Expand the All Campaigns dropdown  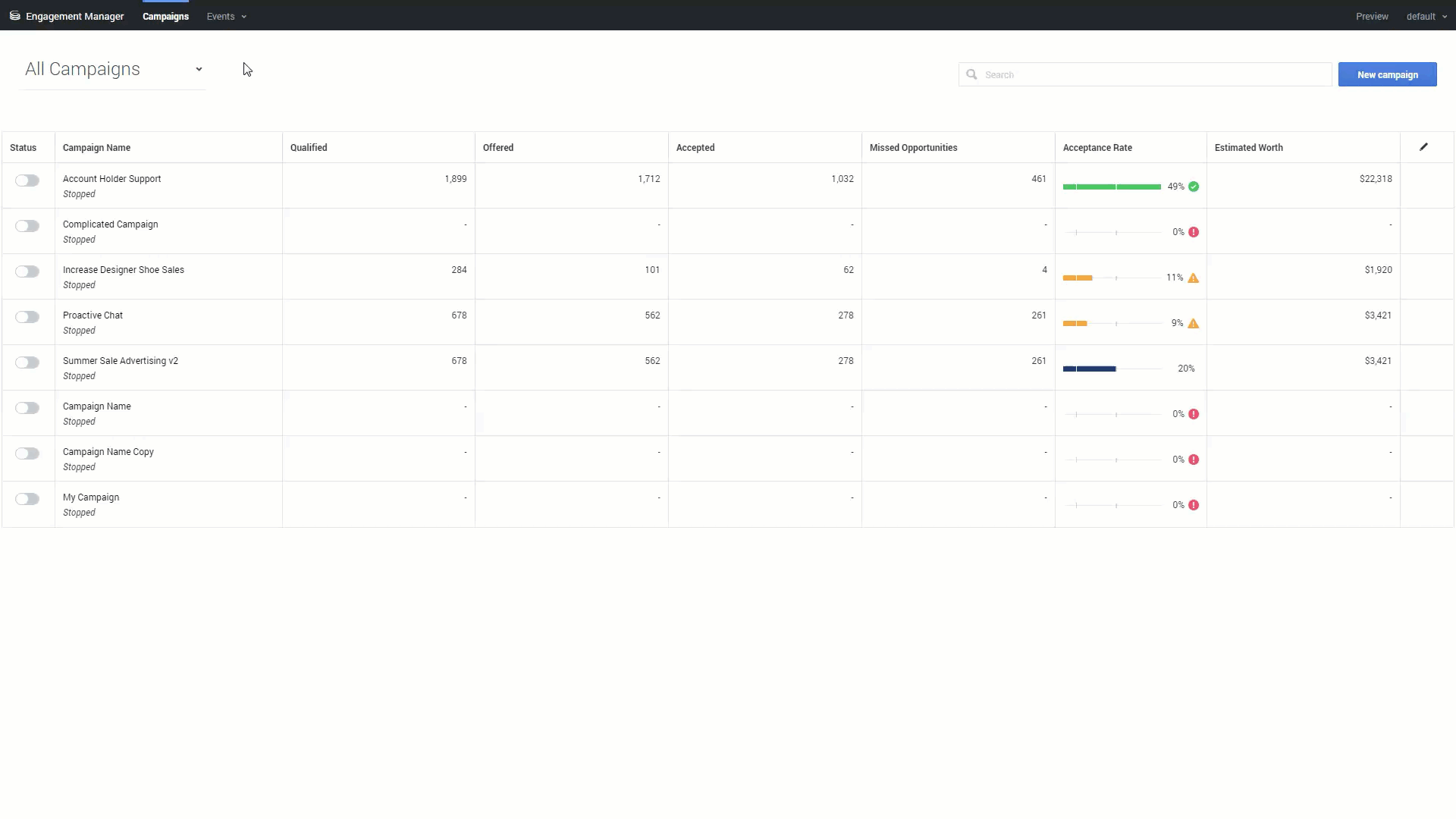114,69
